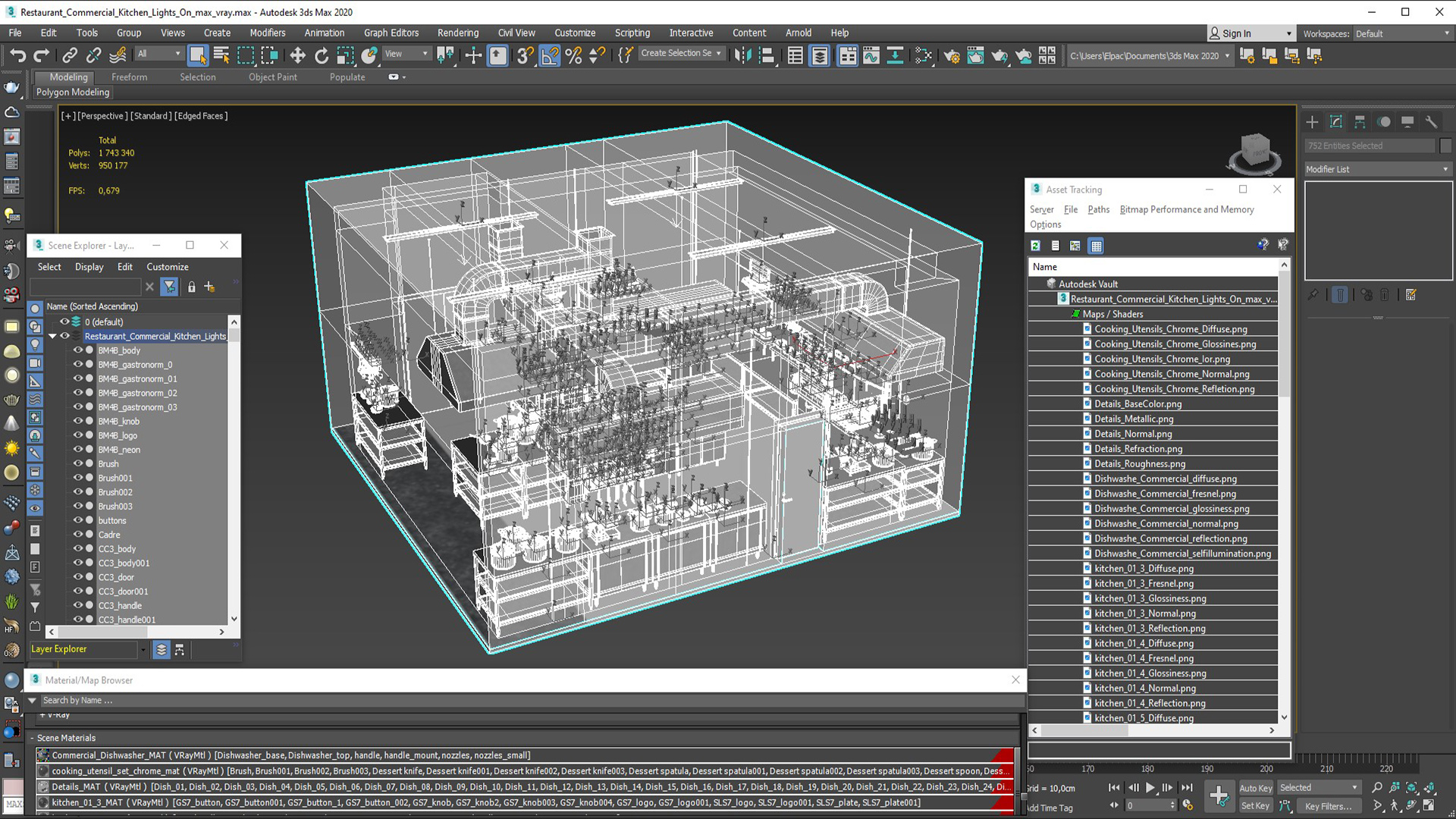Click the Curve Editor toolbar icon
Screen dimensions: 1456x819
pos(871,55)
